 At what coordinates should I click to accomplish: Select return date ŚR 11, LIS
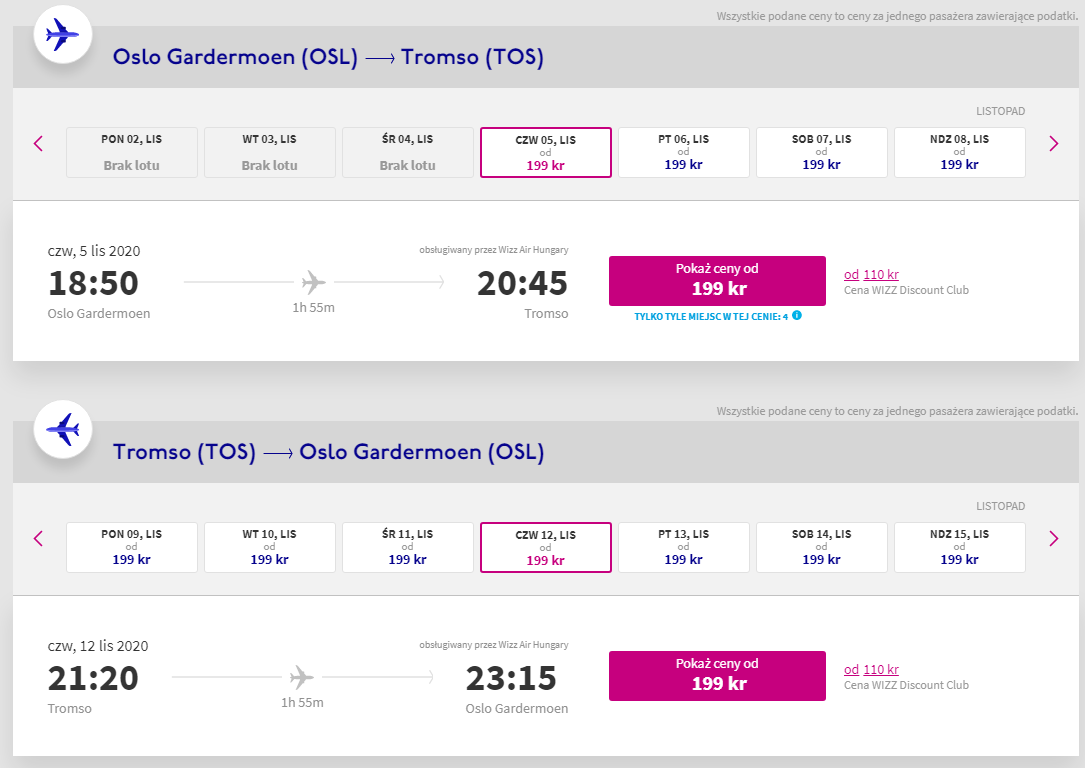click(408, 547)
